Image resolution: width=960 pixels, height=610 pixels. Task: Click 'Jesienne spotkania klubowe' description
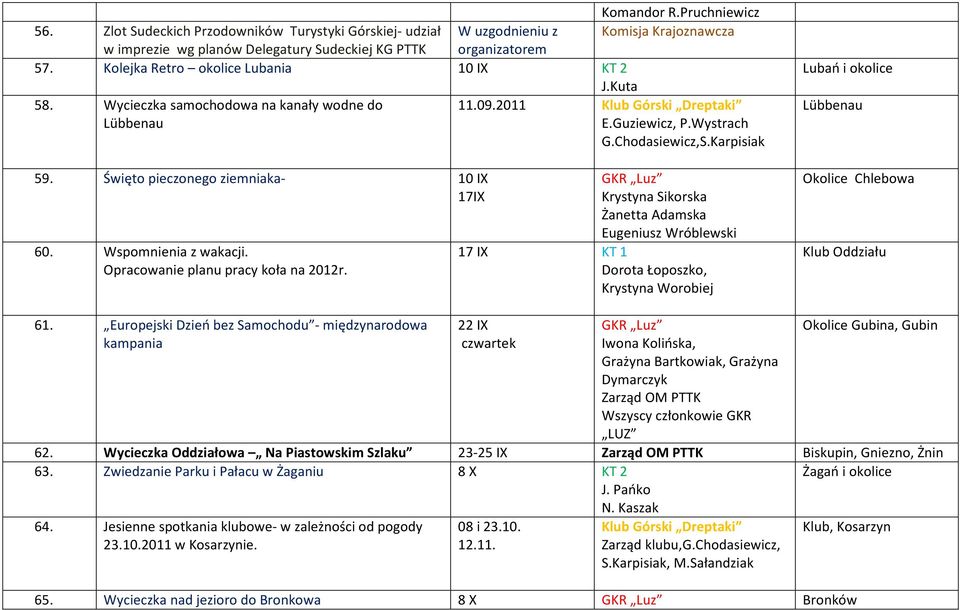[192, 527]
